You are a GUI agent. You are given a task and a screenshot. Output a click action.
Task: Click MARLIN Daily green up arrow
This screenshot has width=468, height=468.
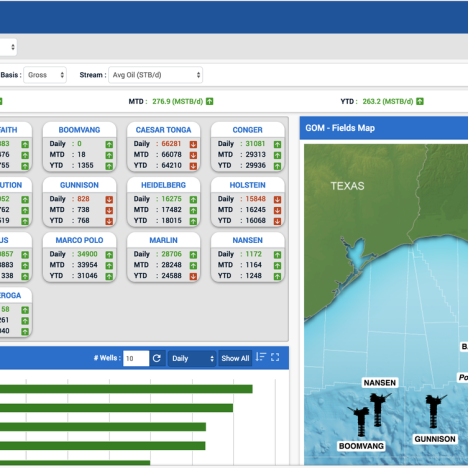(x=193, y=255)
